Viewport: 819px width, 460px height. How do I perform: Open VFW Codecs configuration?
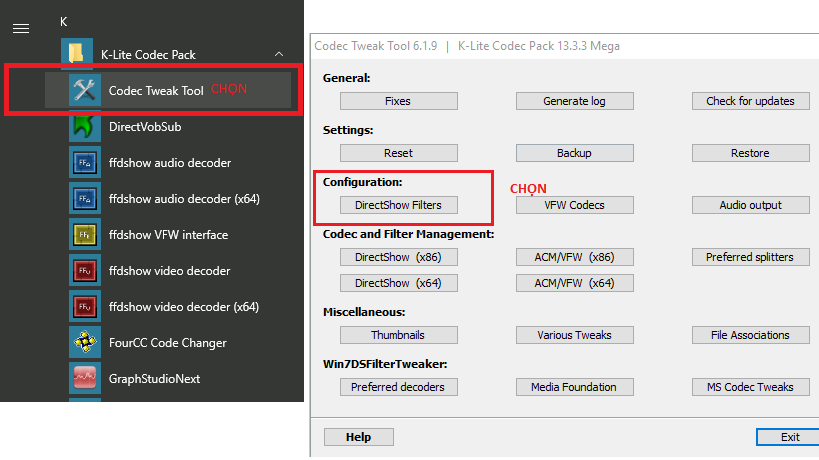click(575, 205)
